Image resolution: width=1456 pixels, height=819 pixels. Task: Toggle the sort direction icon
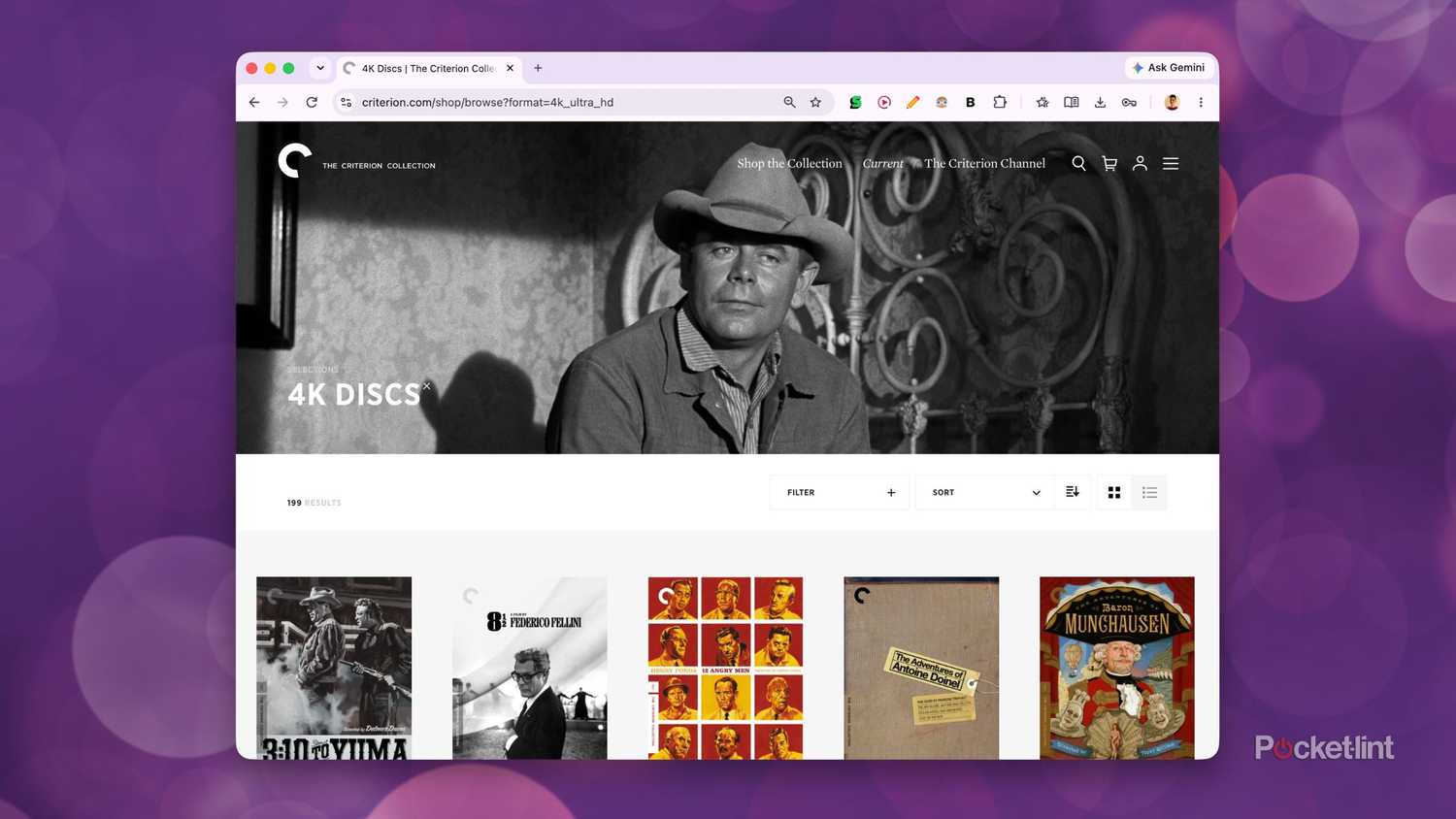pyautogui.click(x=1073, y=492)
